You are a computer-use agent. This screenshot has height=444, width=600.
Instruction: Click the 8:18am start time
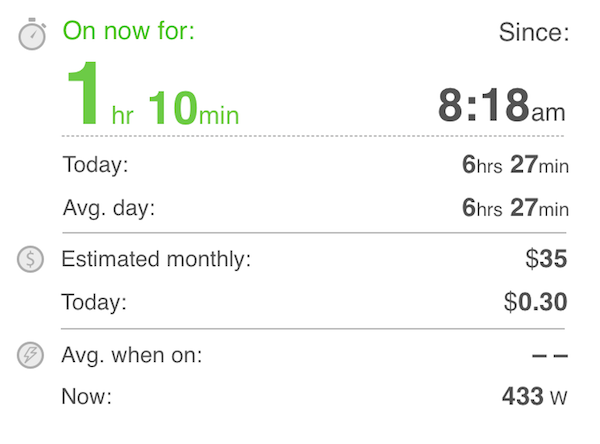[501, 106]
